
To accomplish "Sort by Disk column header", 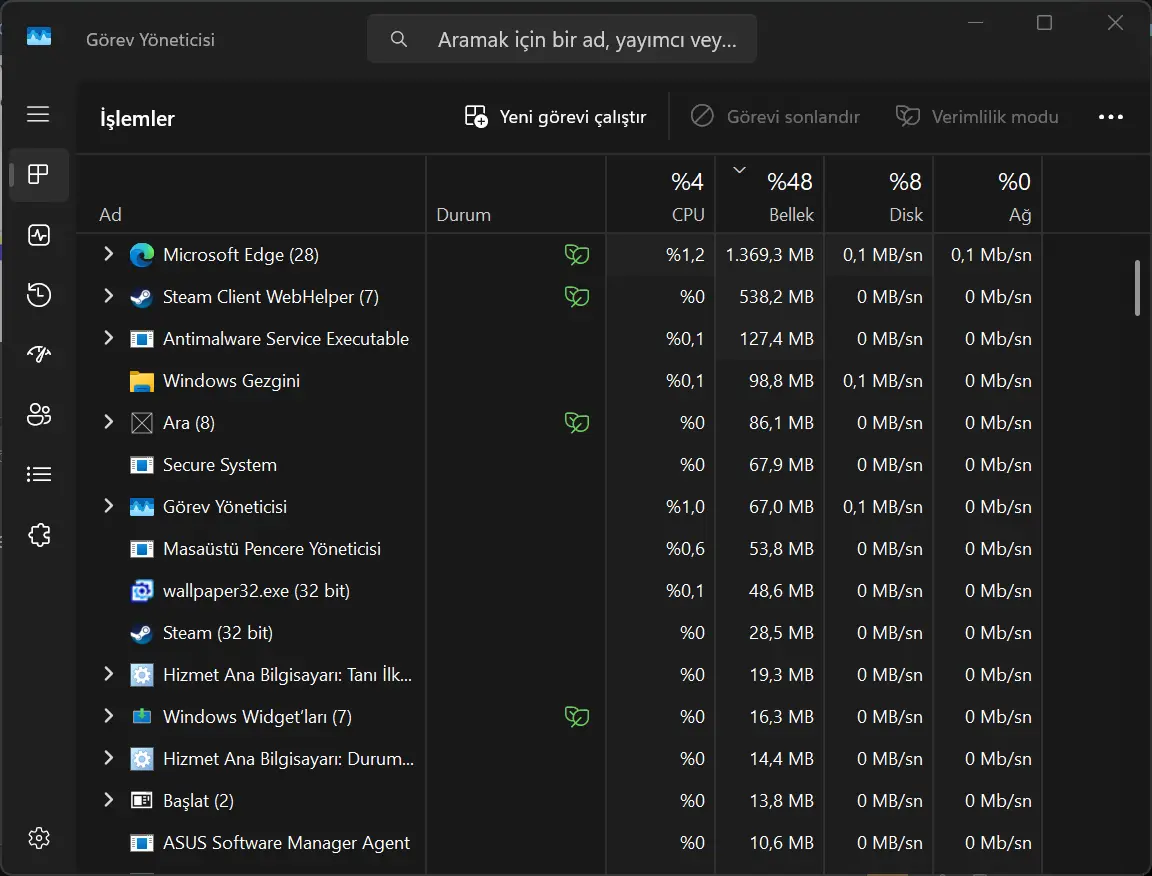I will [x=879, y=195].
